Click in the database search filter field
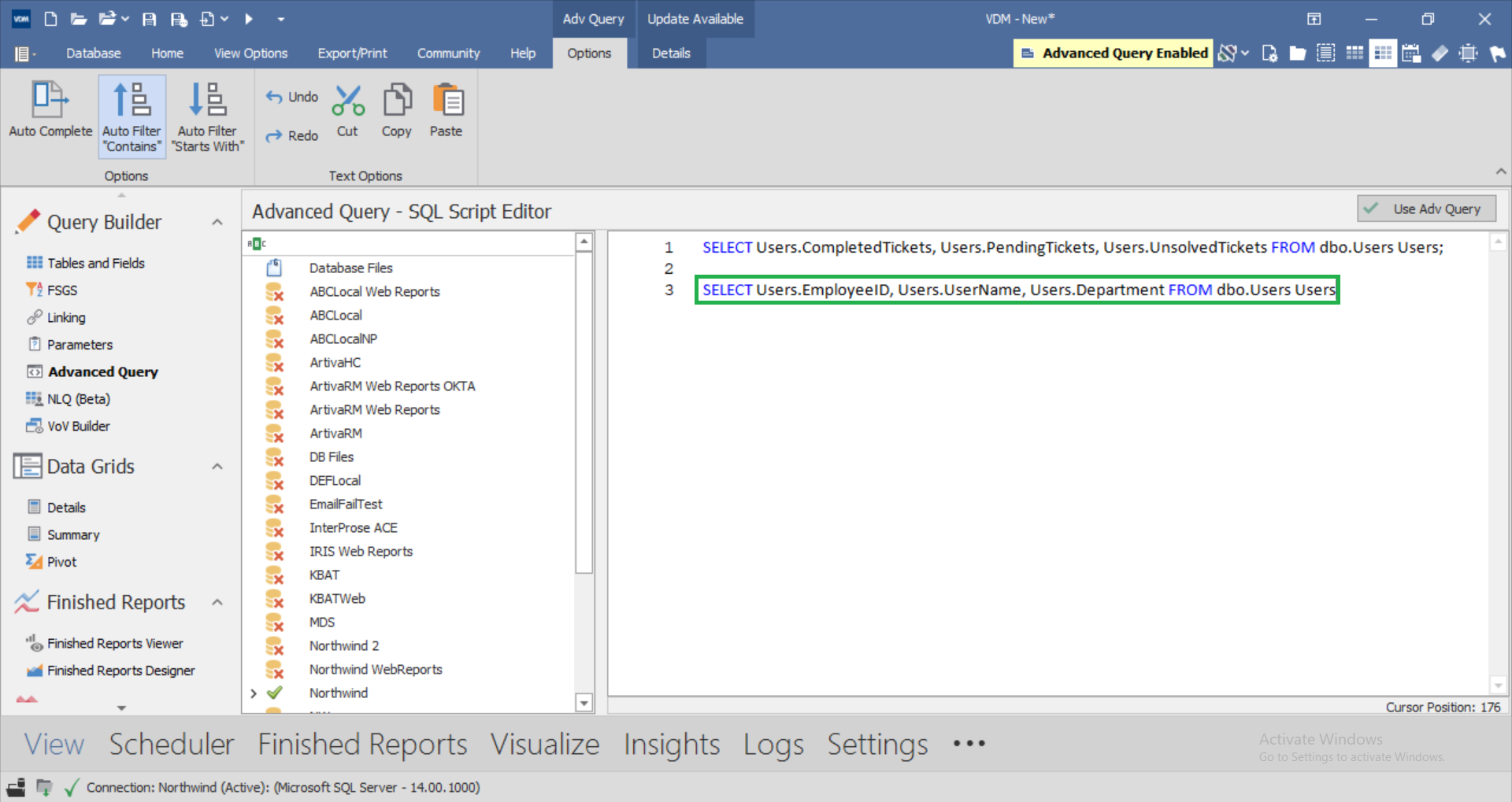Viewport: 1512px width, 802px height. point(409,243)
